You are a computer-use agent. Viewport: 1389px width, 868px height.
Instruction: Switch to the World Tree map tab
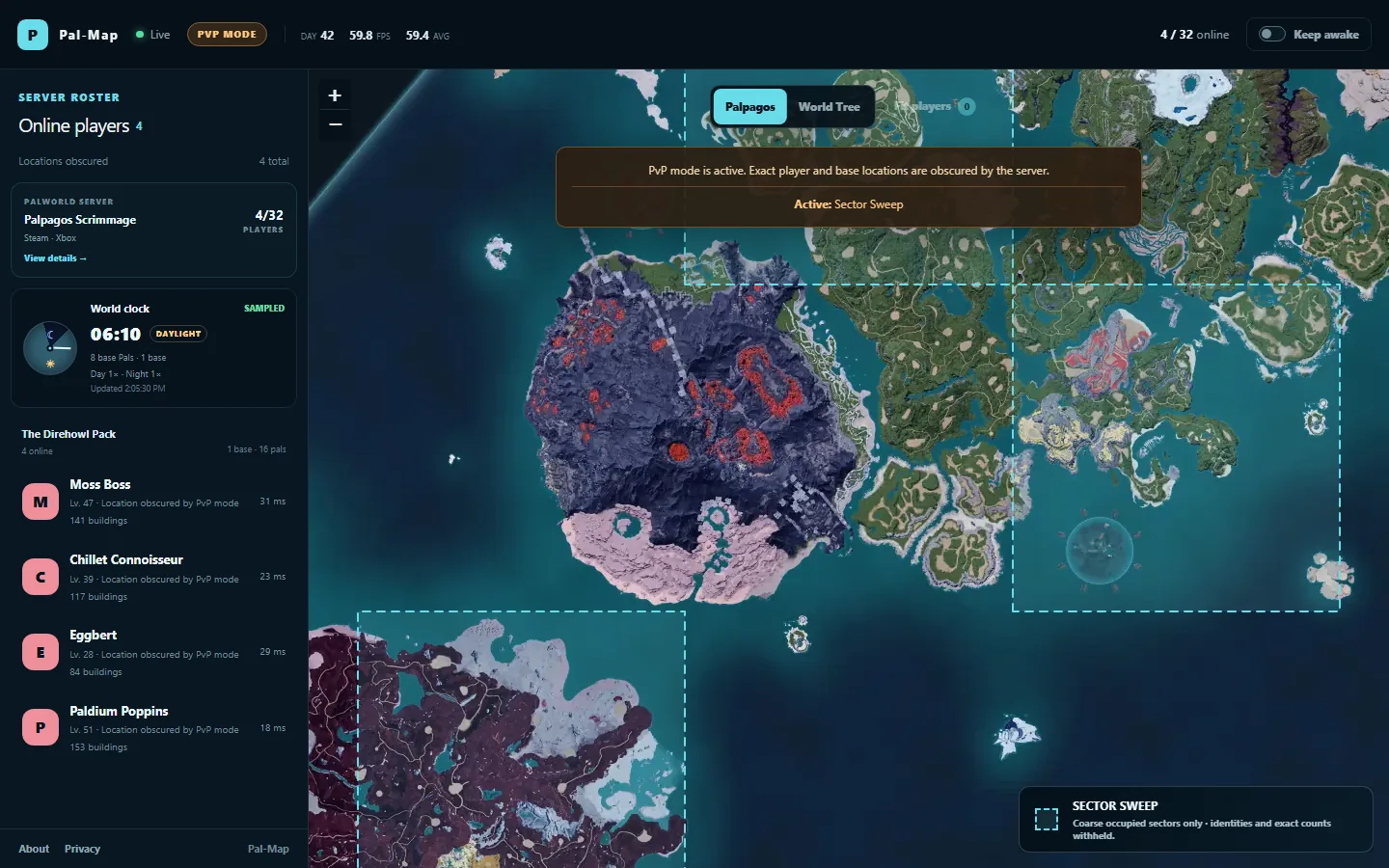(x=829, y=107)
